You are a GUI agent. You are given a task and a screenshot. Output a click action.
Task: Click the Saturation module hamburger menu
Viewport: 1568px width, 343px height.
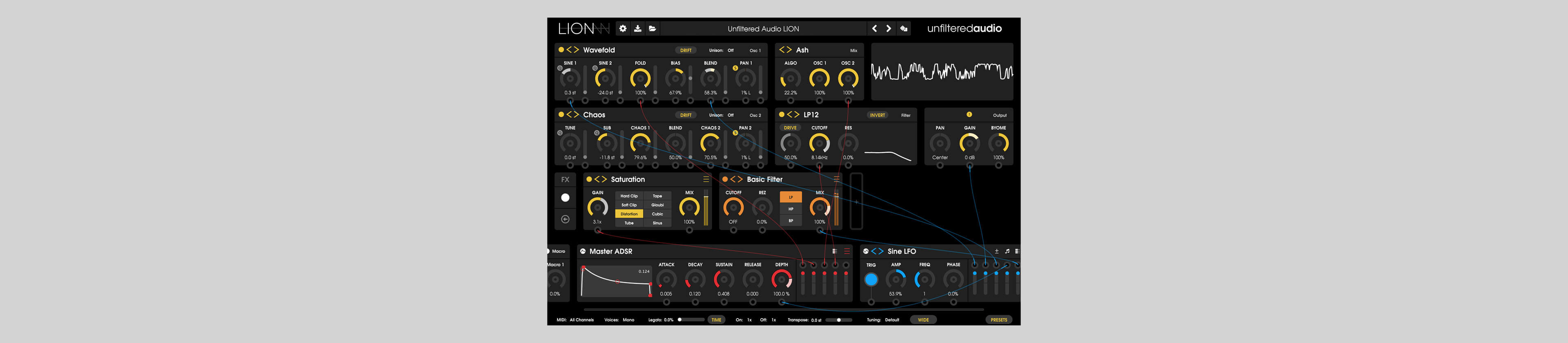(x=706, y=179)
